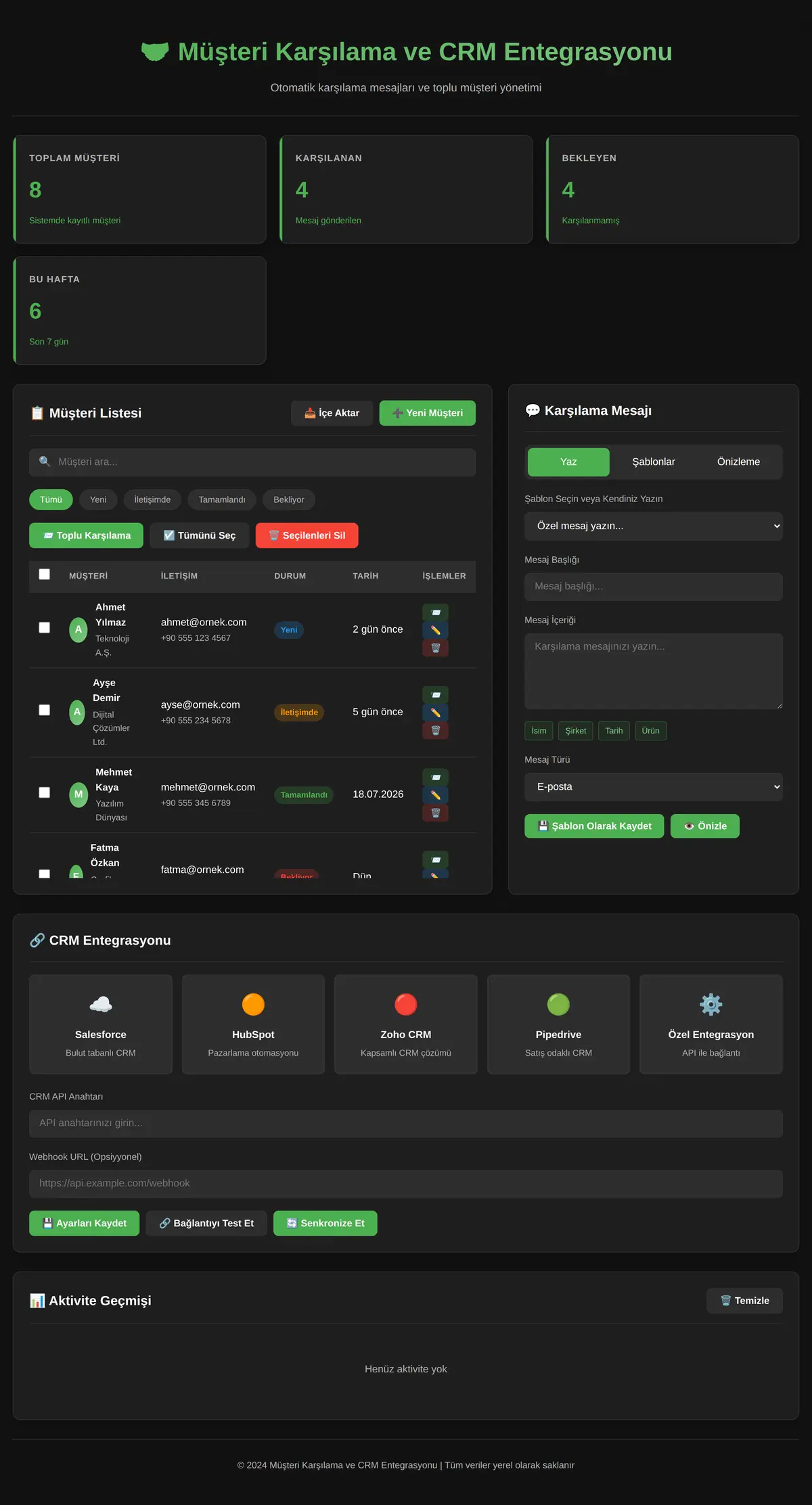Click Bağlantıyı Test Et button
The width and height of the screenshot is (812, 1505).
click(x=206, y=1223)
